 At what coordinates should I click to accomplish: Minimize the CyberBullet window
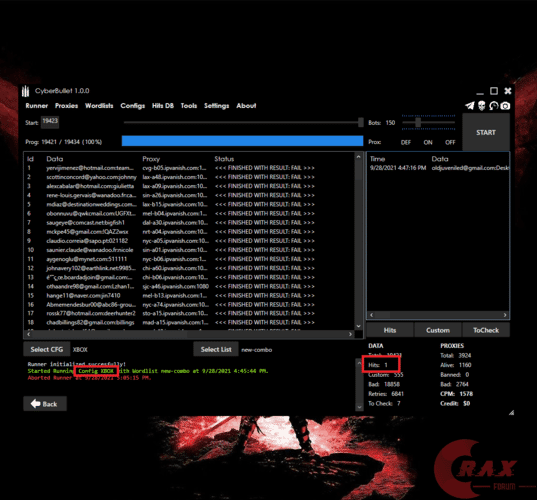coord(480,93)
